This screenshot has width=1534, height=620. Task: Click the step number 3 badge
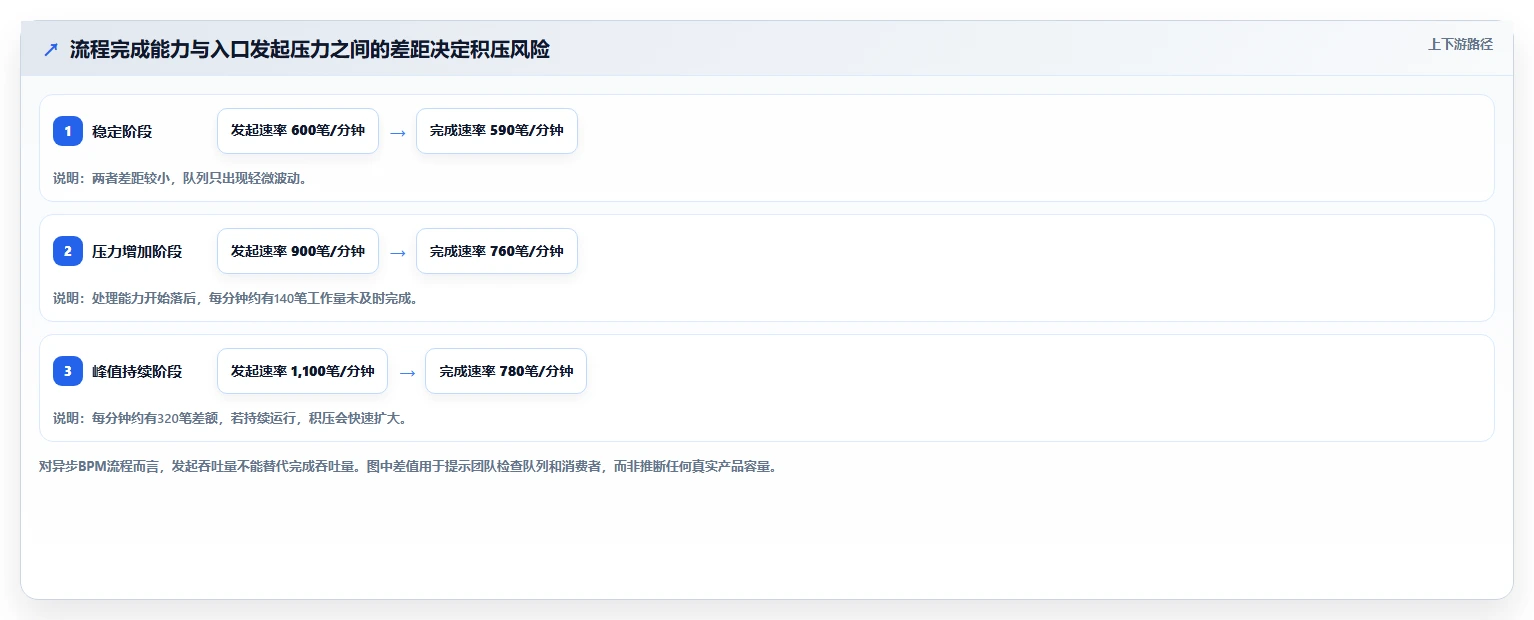tap(68, 371)
